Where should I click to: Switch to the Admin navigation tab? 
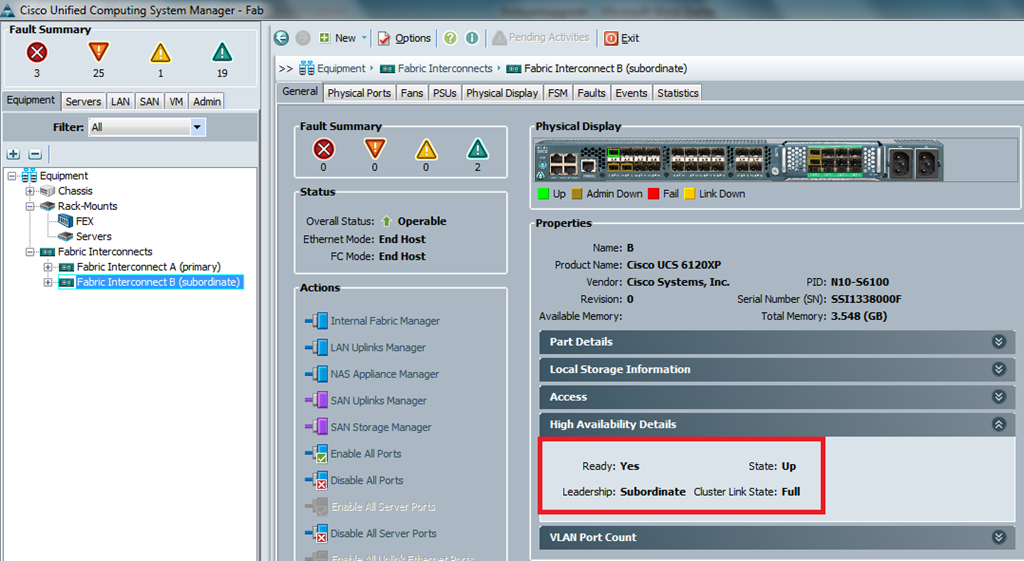207,101
